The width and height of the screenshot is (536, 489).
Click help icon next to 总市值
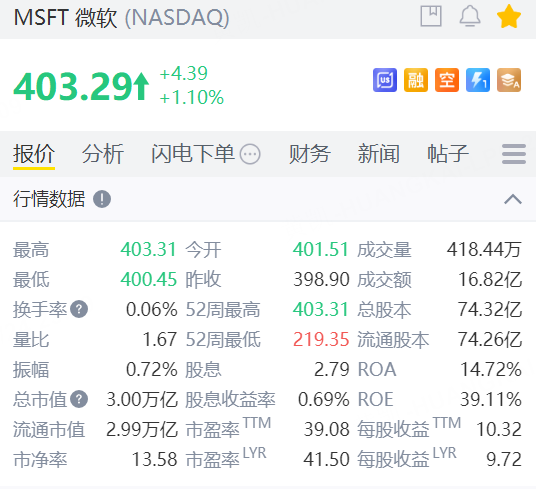[79, 399]
